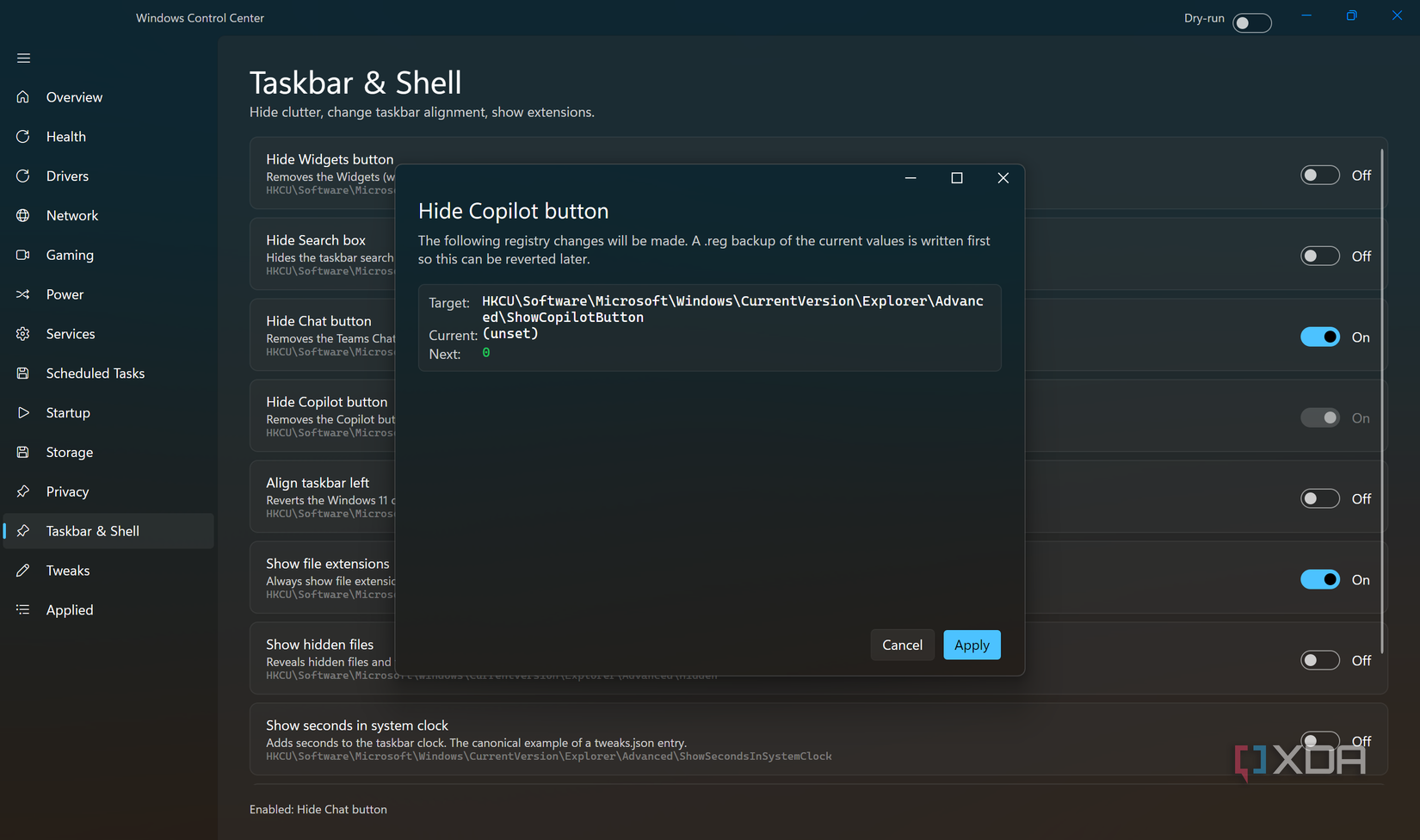Toggle the Dry-run switch

[1252, 22]
